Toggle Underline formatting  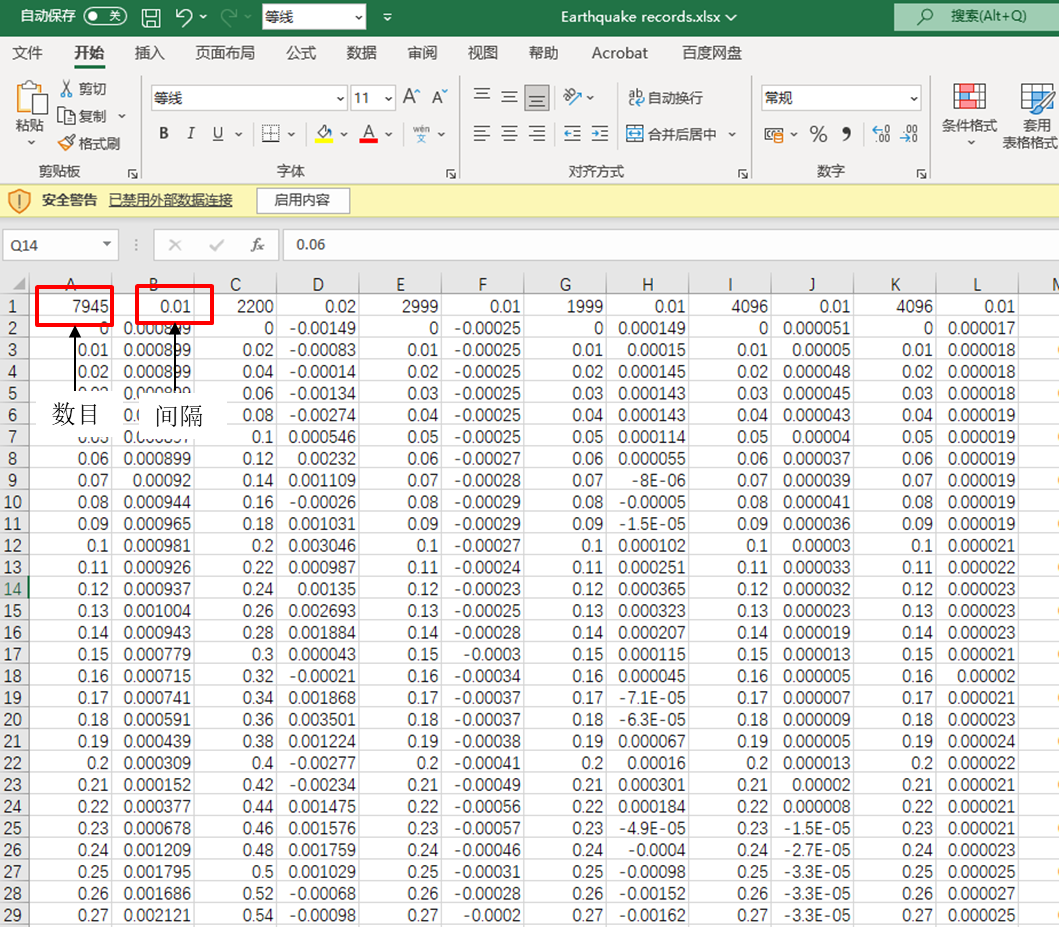(x=217, y=134)
